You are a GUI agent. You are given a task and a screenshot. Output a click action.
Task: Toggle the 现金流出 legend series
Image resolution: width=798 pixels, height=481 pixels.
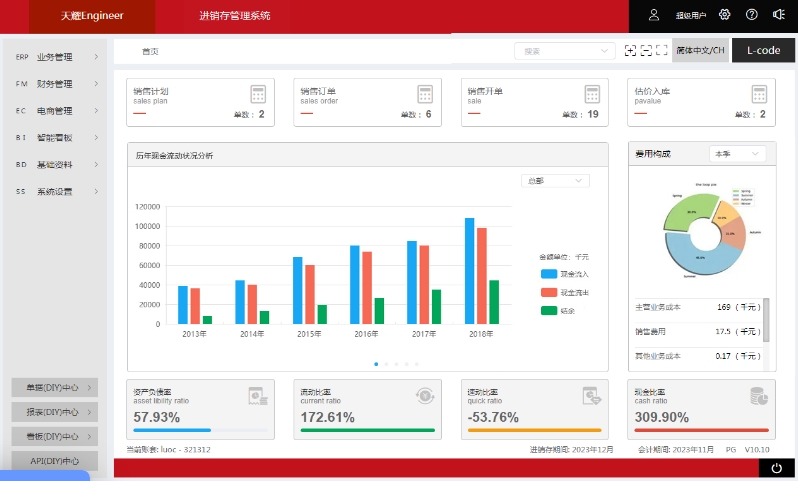(x=565, y=292)
